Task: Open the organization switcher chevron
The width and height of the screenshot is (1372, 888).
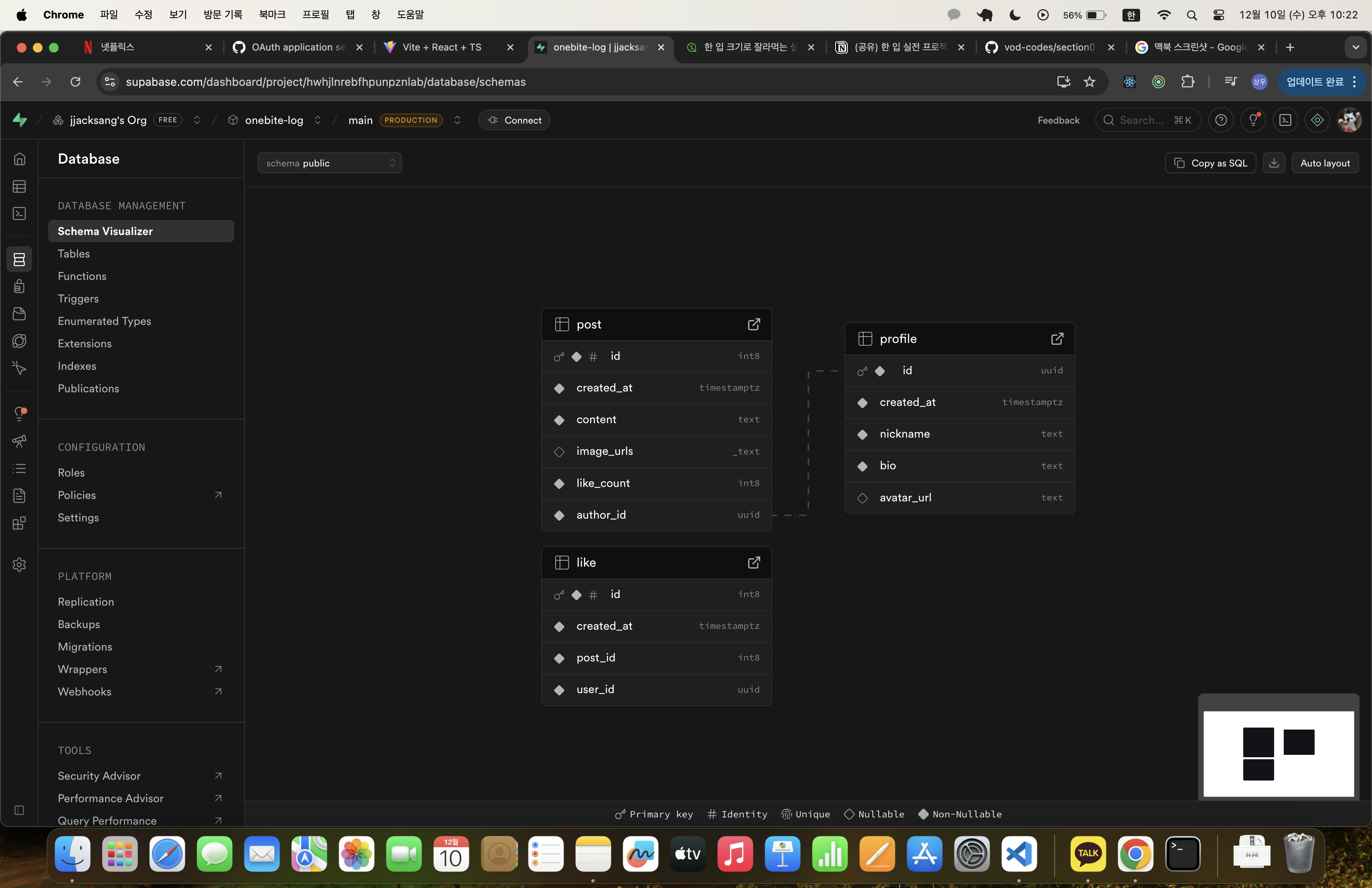Action: [197, 120]
